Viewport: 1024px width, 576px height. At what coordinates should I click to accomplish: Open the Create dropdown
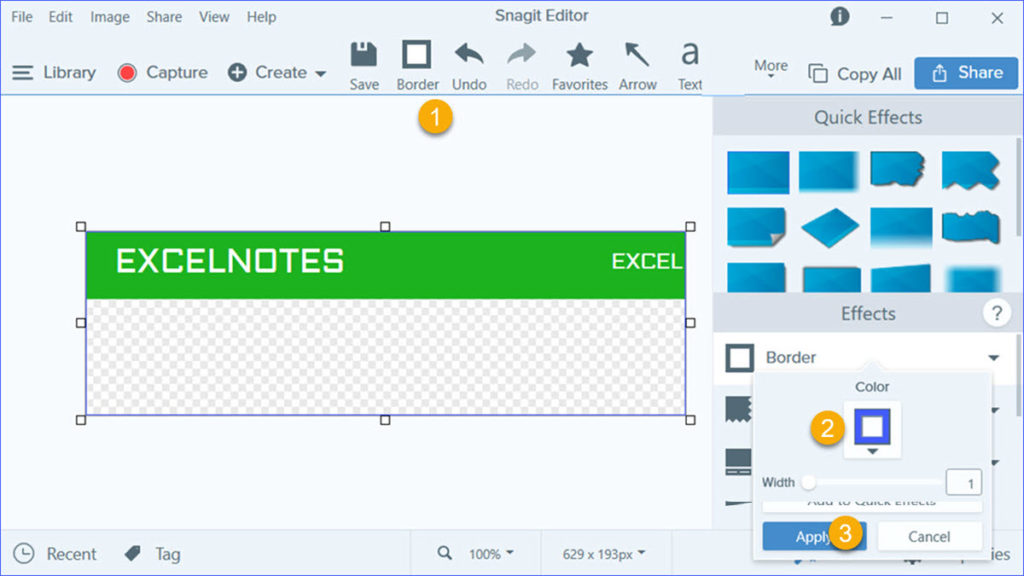[x=277, y=72]
